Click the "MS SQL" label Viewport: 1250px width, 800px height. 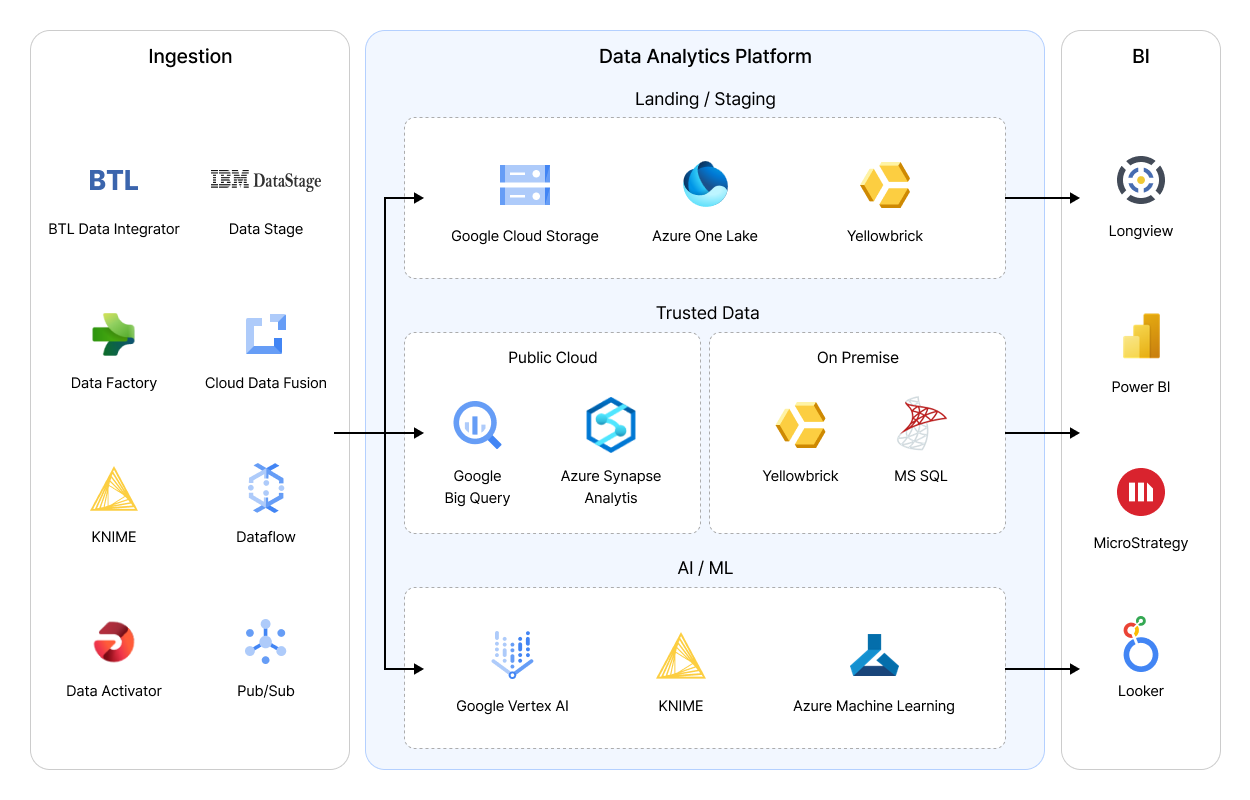pyautogui.click(x=921, y=477)
